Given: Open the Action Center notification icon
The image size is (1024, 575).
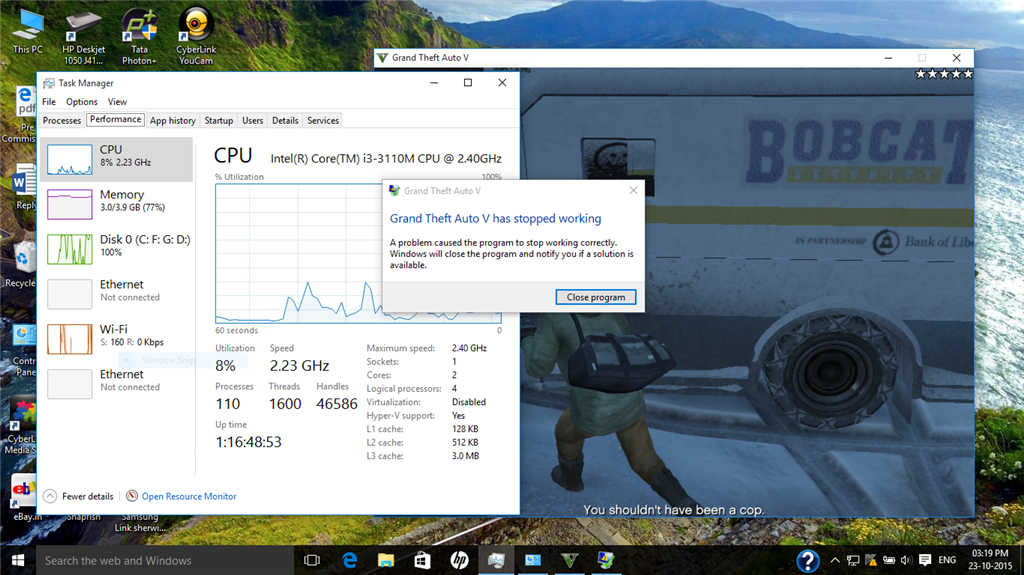Looking at the screenshot, I should (925, 560).
